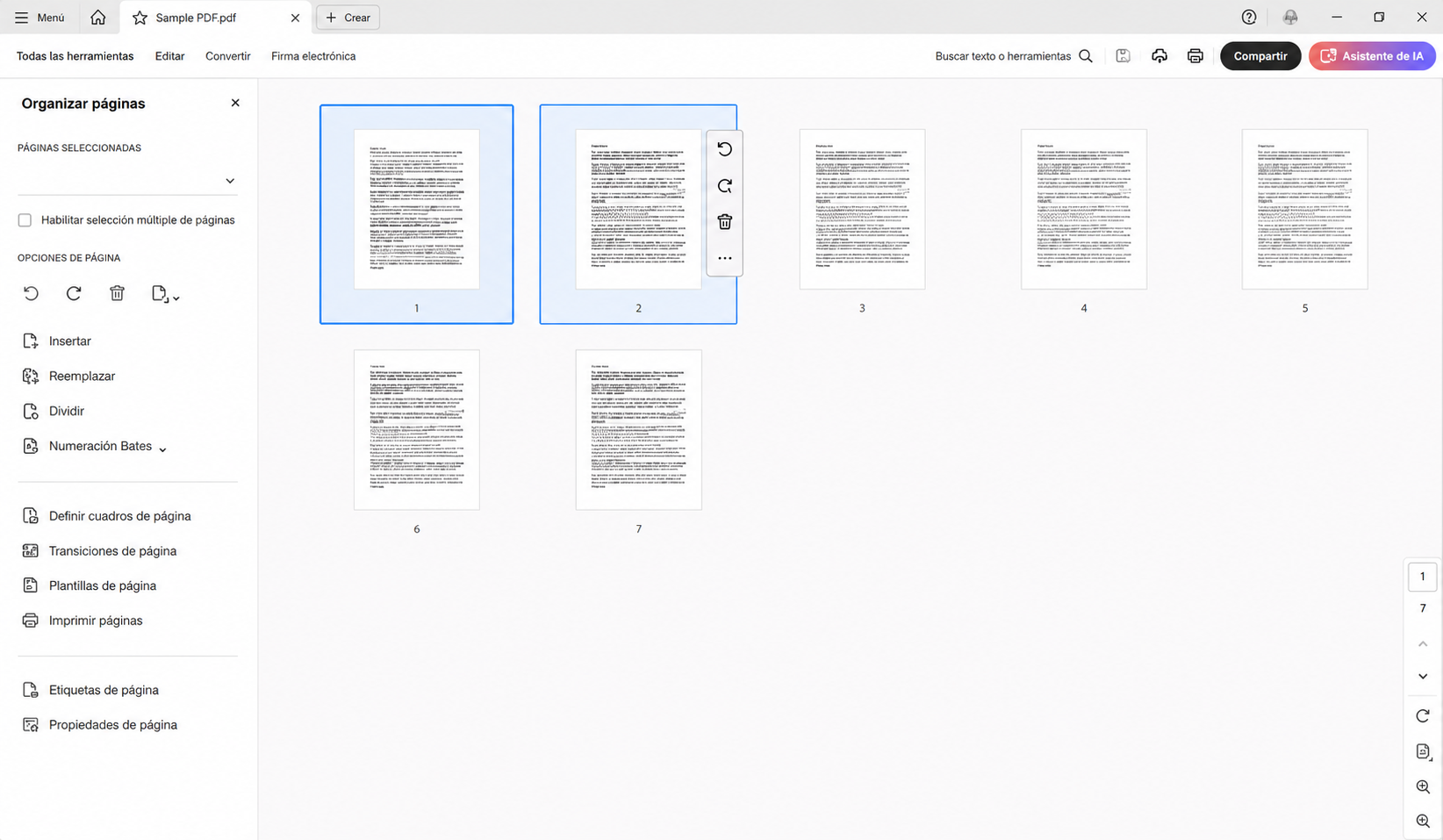Expand the Páginas seleccionadas dropdown
Image resolution: width=1443 pixels, height=840 pixels.
coord(230,181)
